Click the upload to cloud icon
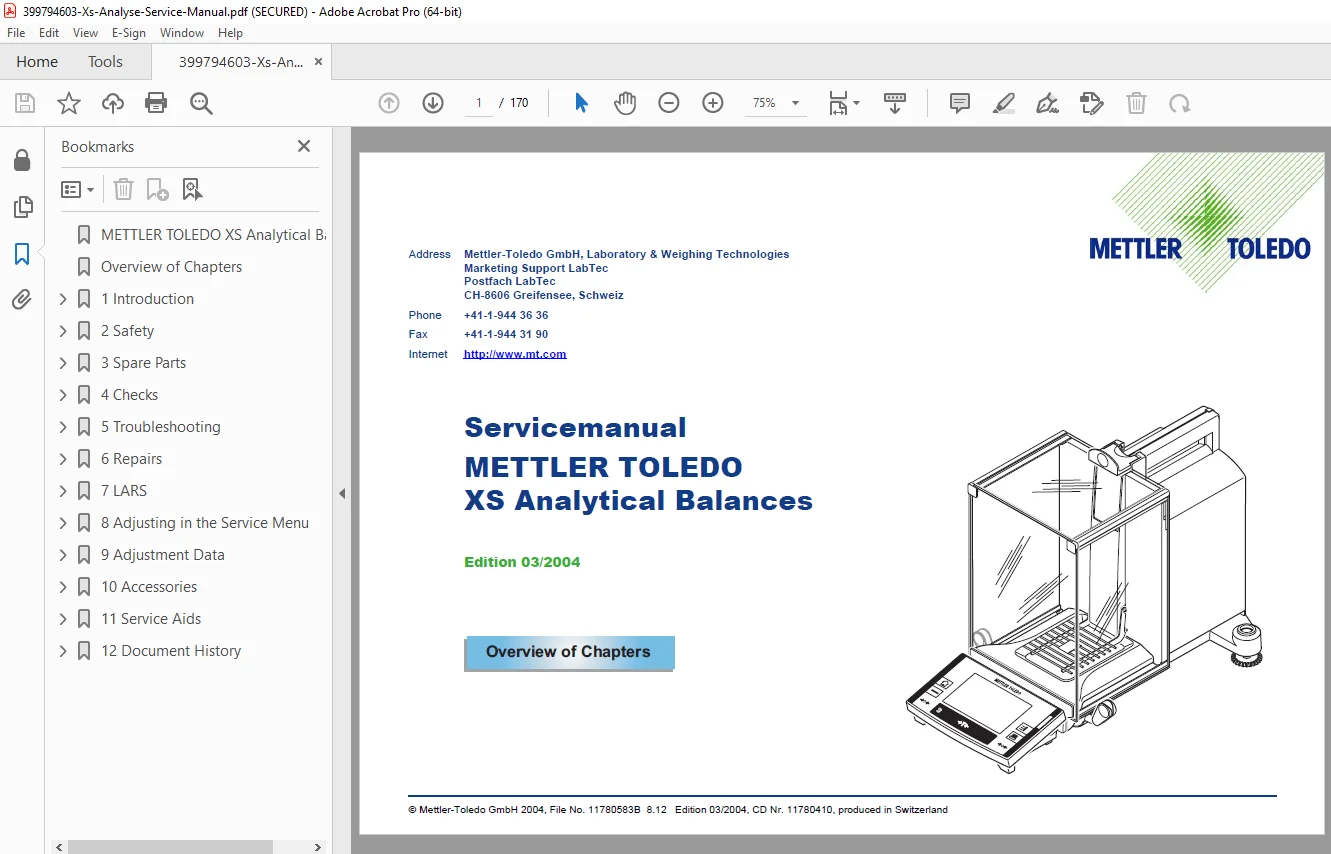The image size is (1331, 854). click(113, 103)
